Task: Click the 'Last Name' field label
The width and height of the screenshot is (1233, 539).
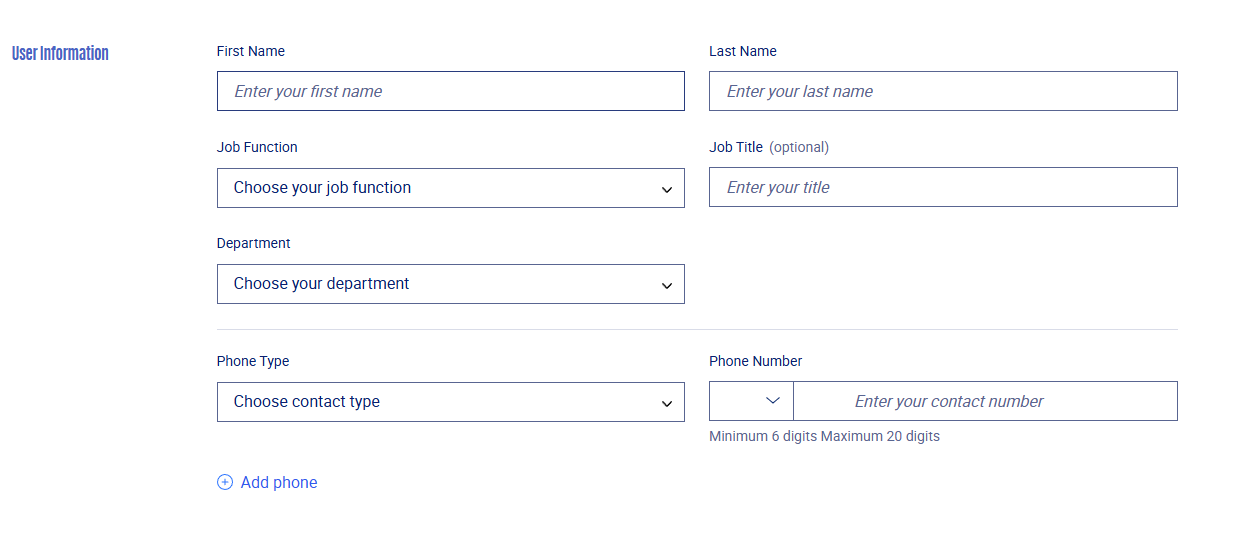Action: tap(743, 51)
